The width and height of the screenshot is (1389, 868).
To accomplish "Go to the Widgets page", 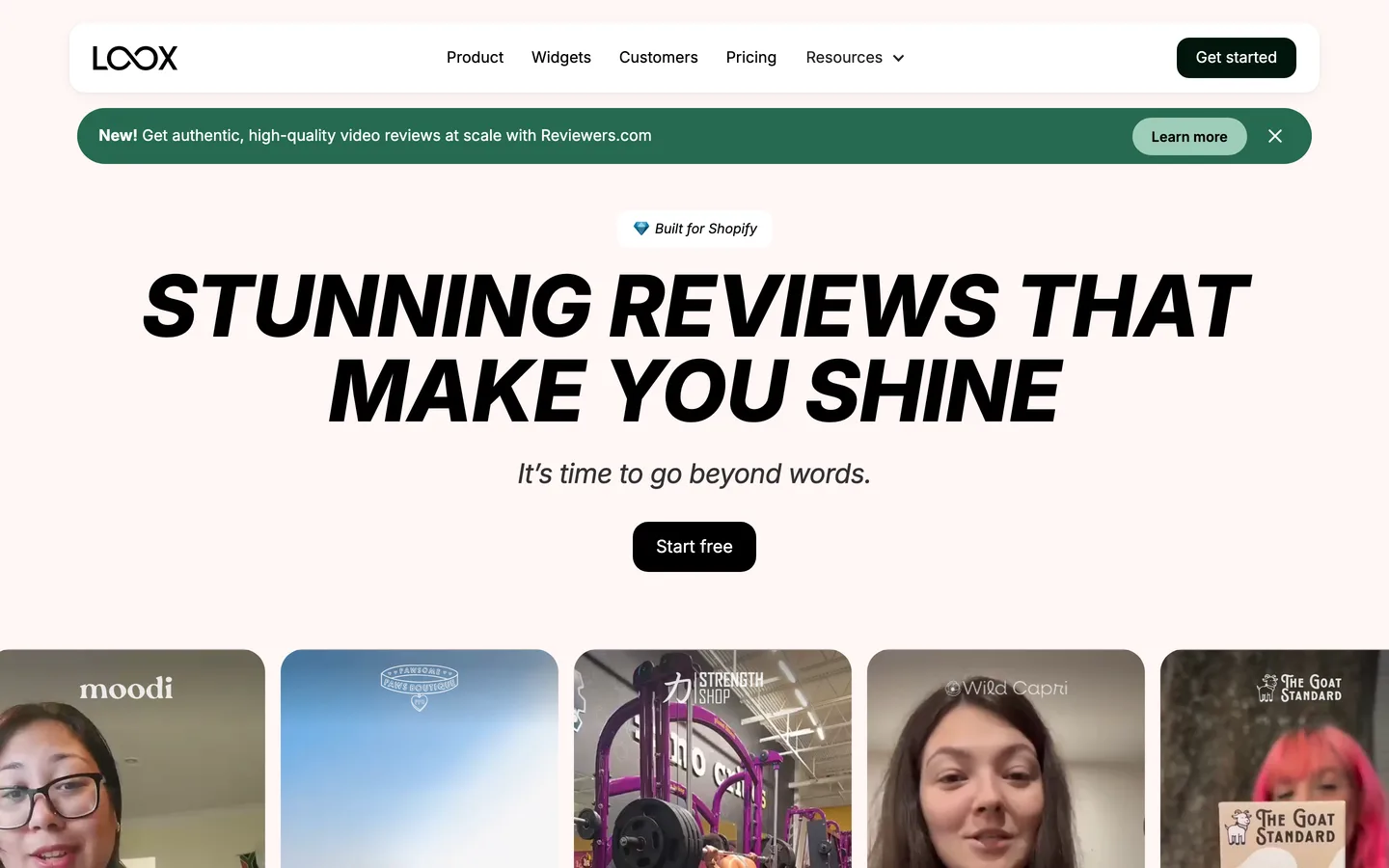I will coord(561,58).
